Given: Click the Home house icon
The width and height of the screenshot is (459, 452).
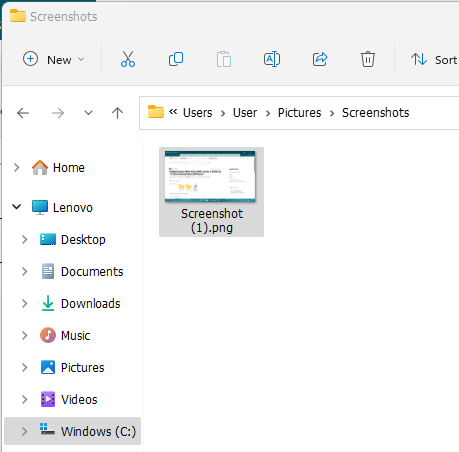Looking at the screenshot, I should (x=40, y=167).
